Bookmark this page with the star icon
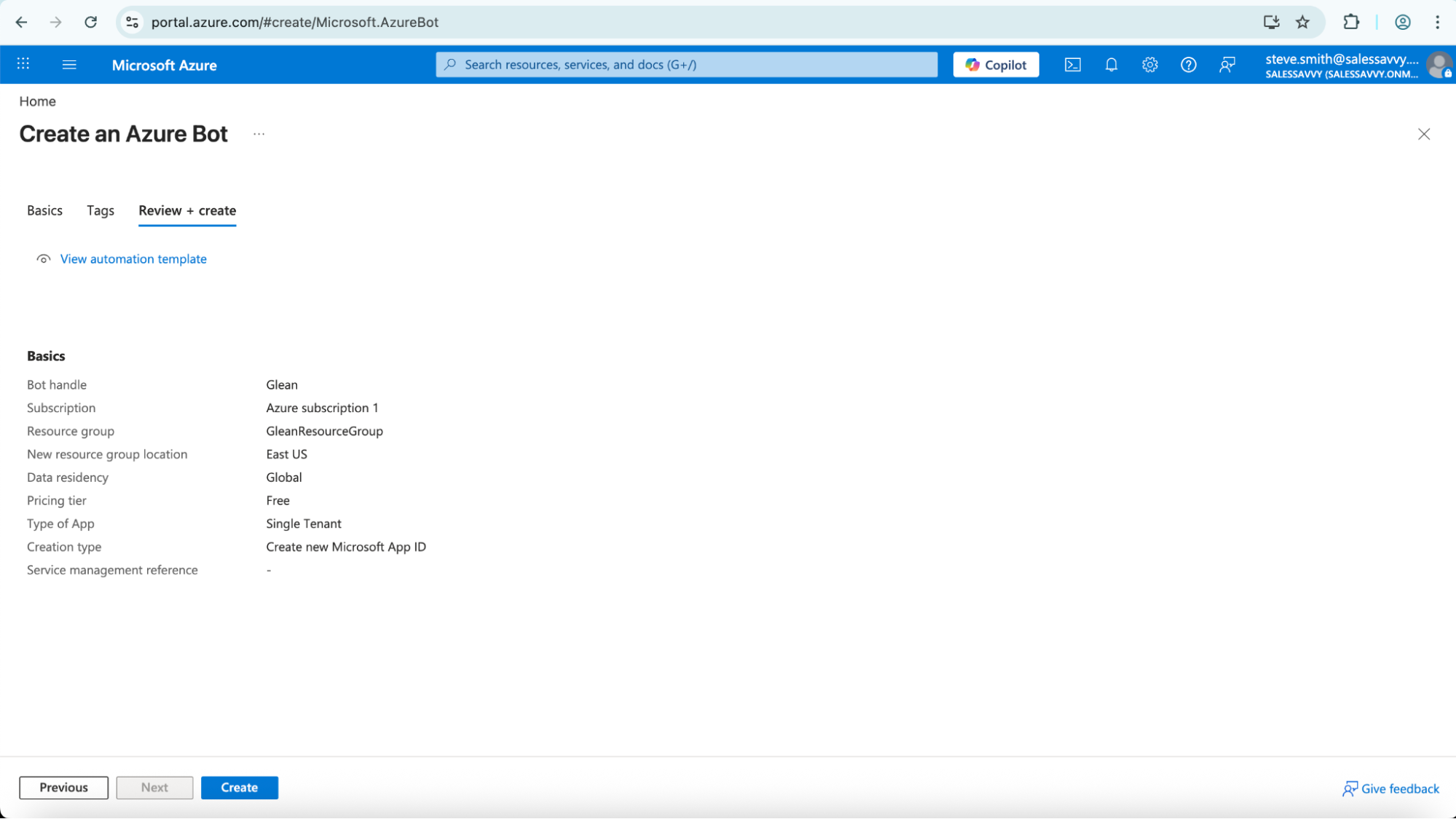Viewport: 1456px width, 819px height. pos(1302,22)
